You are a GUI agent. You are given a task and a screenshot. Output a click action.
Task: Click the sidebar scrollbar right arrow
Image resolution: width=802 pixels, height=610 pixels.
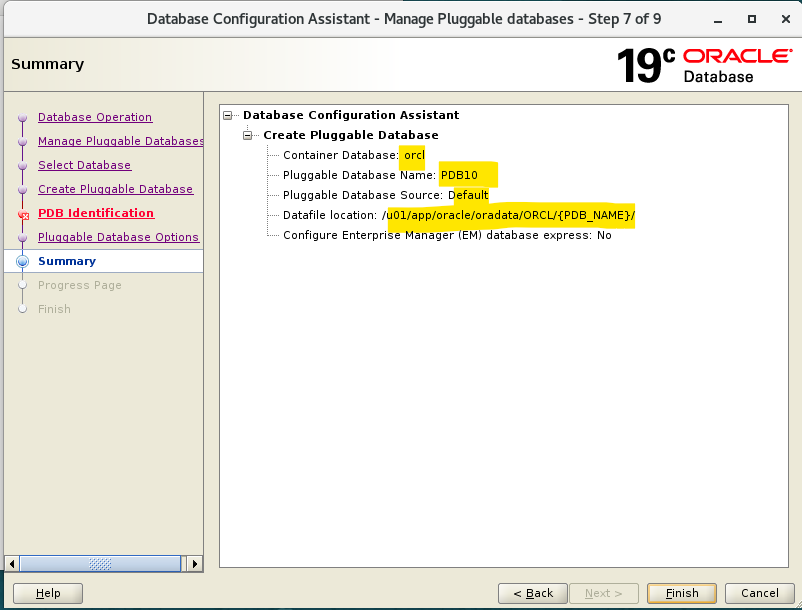point(194,564)
